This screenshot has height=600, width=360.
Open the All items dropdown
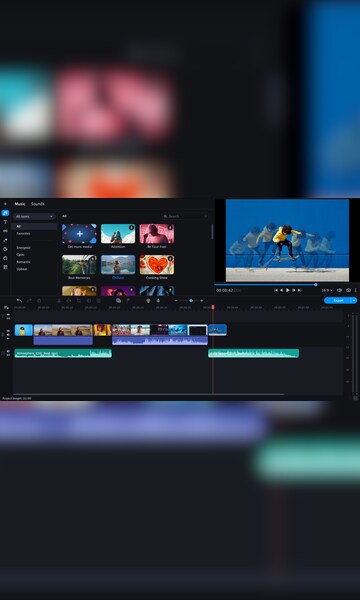(x=34, y=217)
